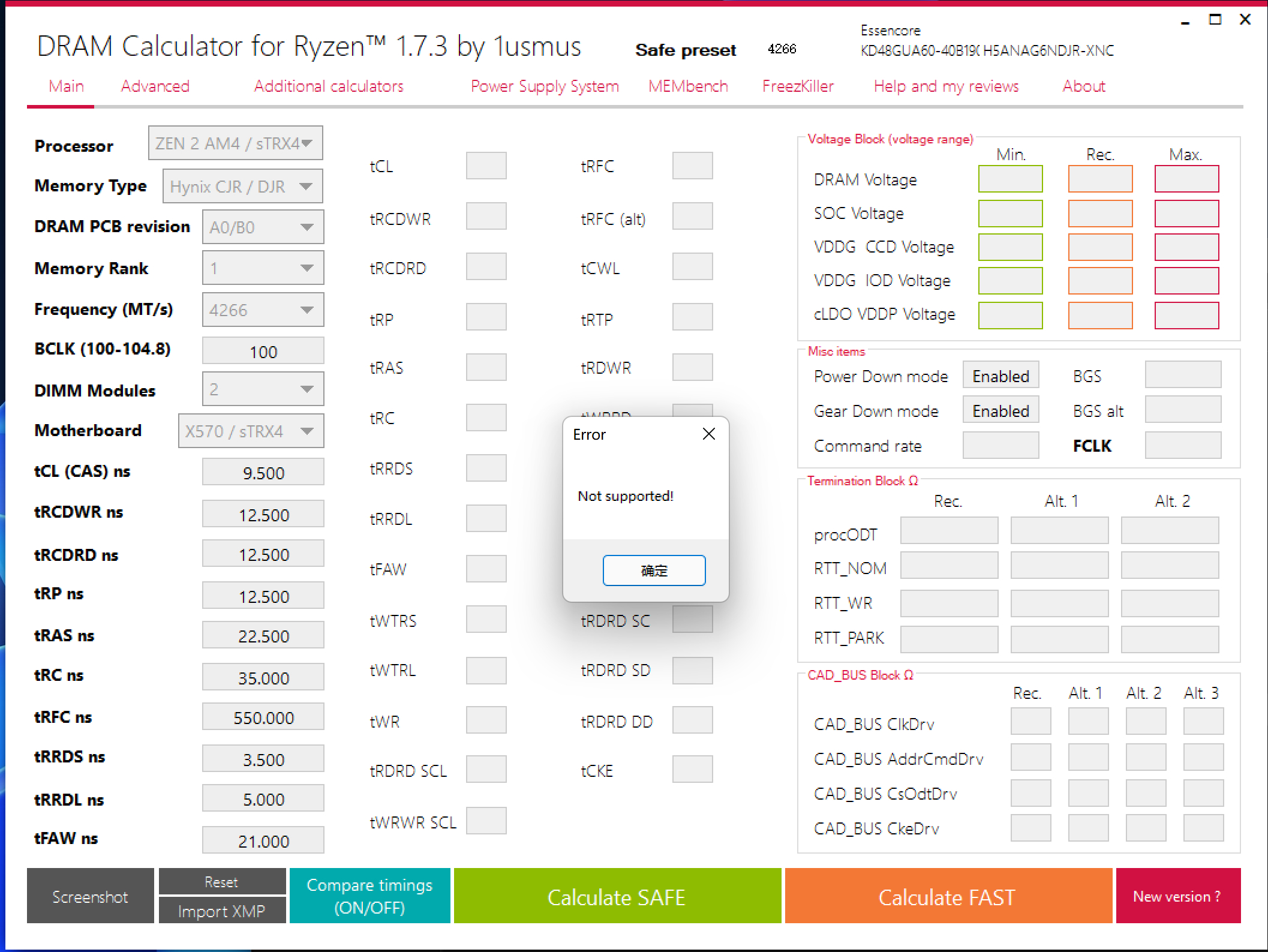Click the tRRDS ns input field
The image size is (1268, 952).
tap(263, 759)
